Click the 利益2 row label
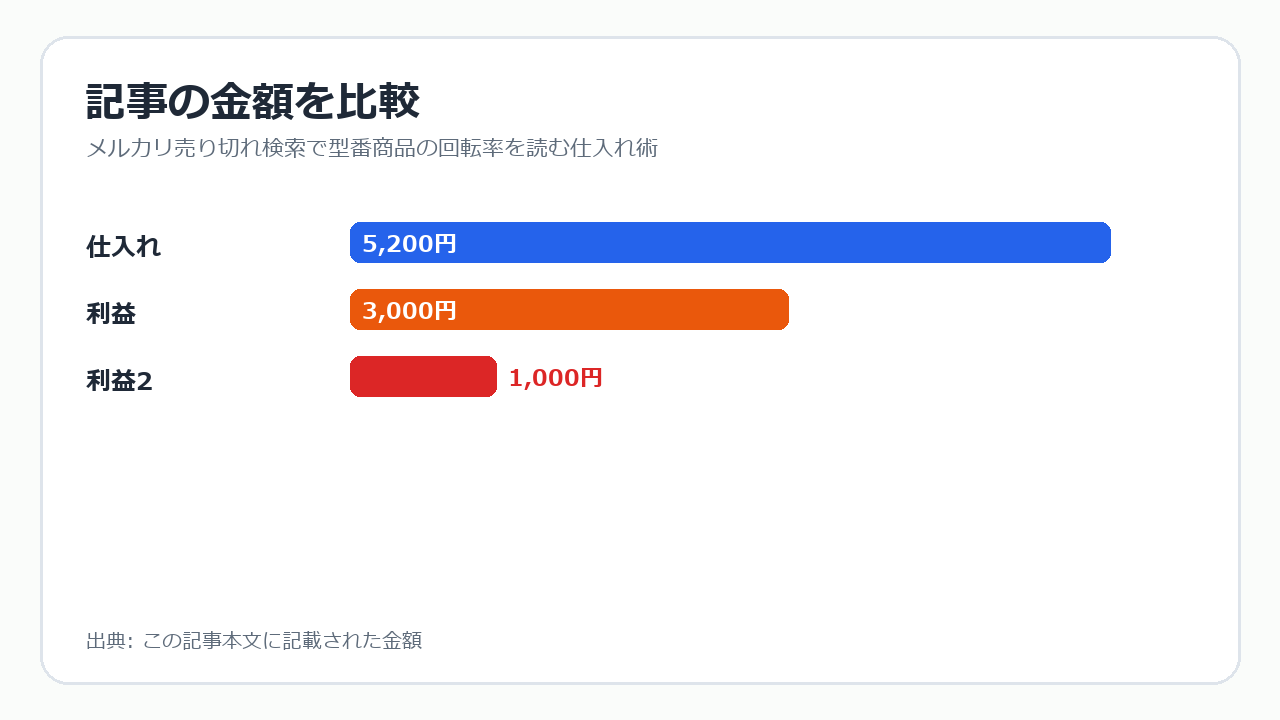The height and width of the screenshot is (720, 1280). click(x=120, y=381)
